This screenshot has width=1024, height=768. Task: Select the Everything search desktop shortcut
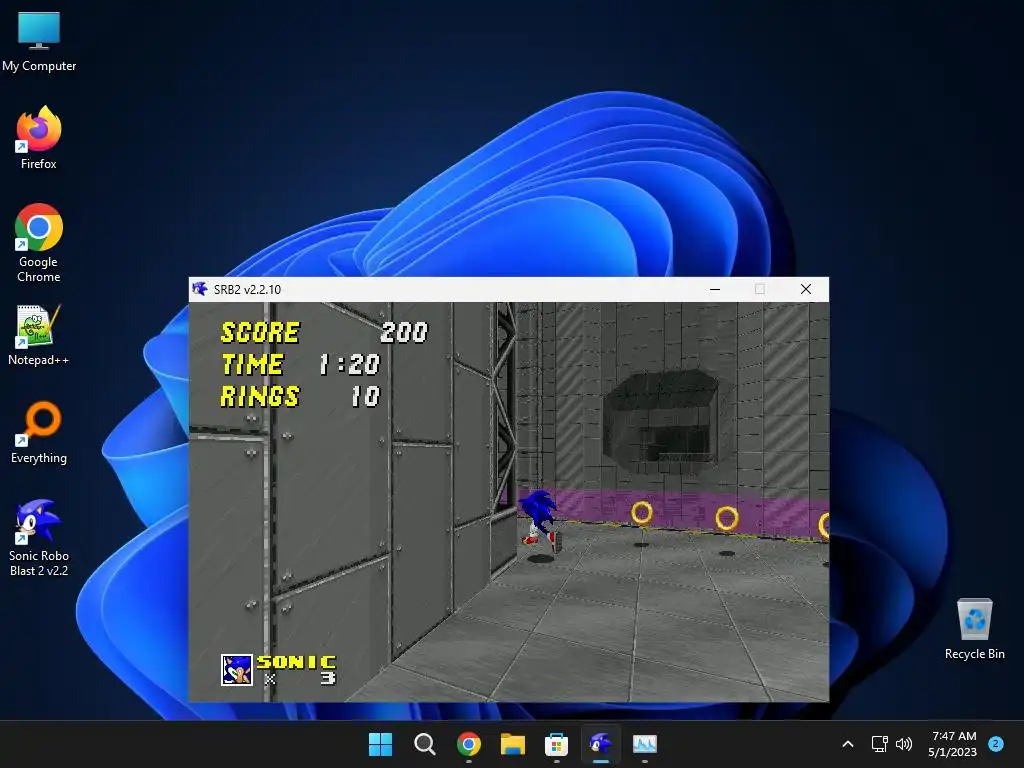point(39,432)
